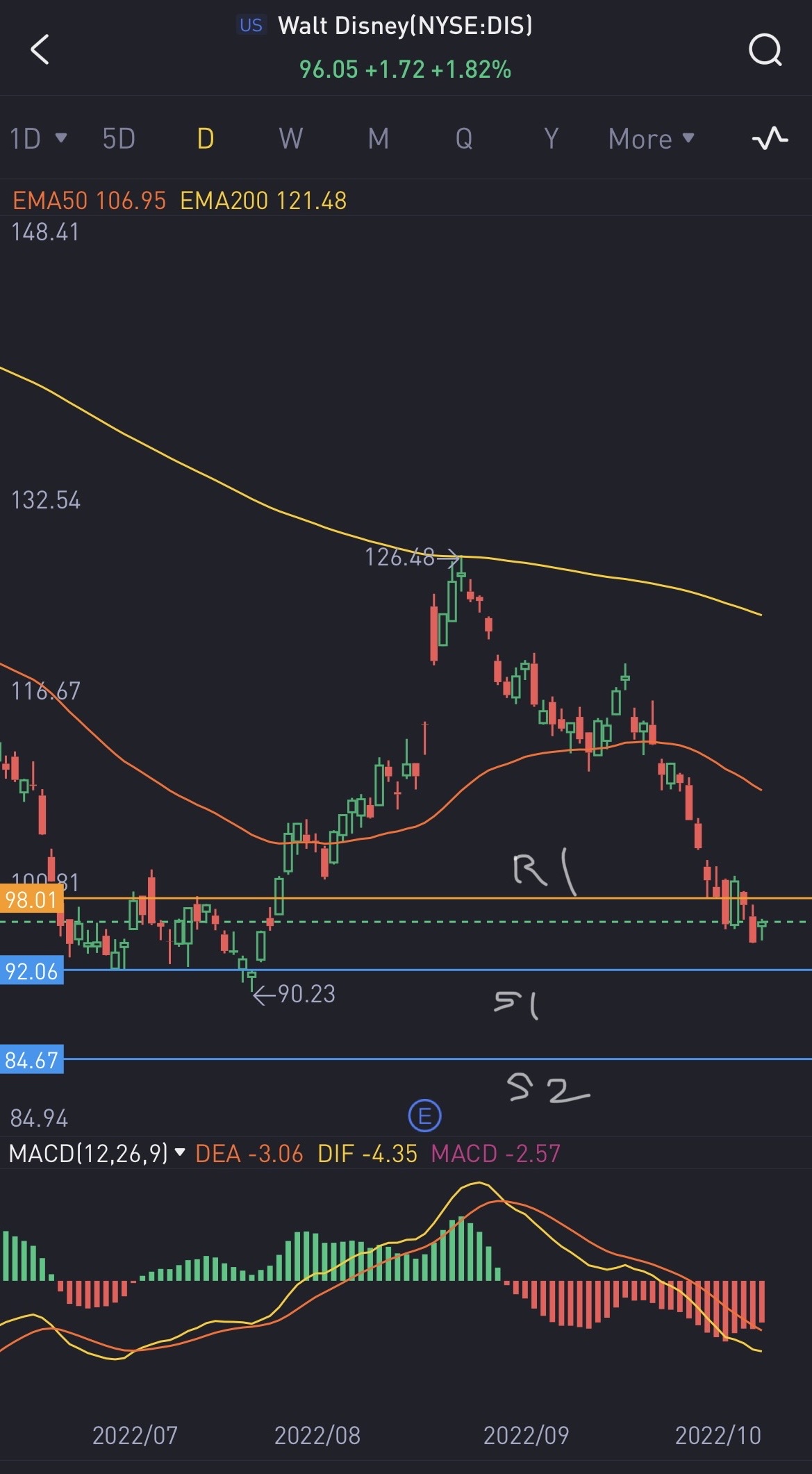
Task: Tap the Walt Disney(NYSE:DIS) title
Action: click(405, 26)
